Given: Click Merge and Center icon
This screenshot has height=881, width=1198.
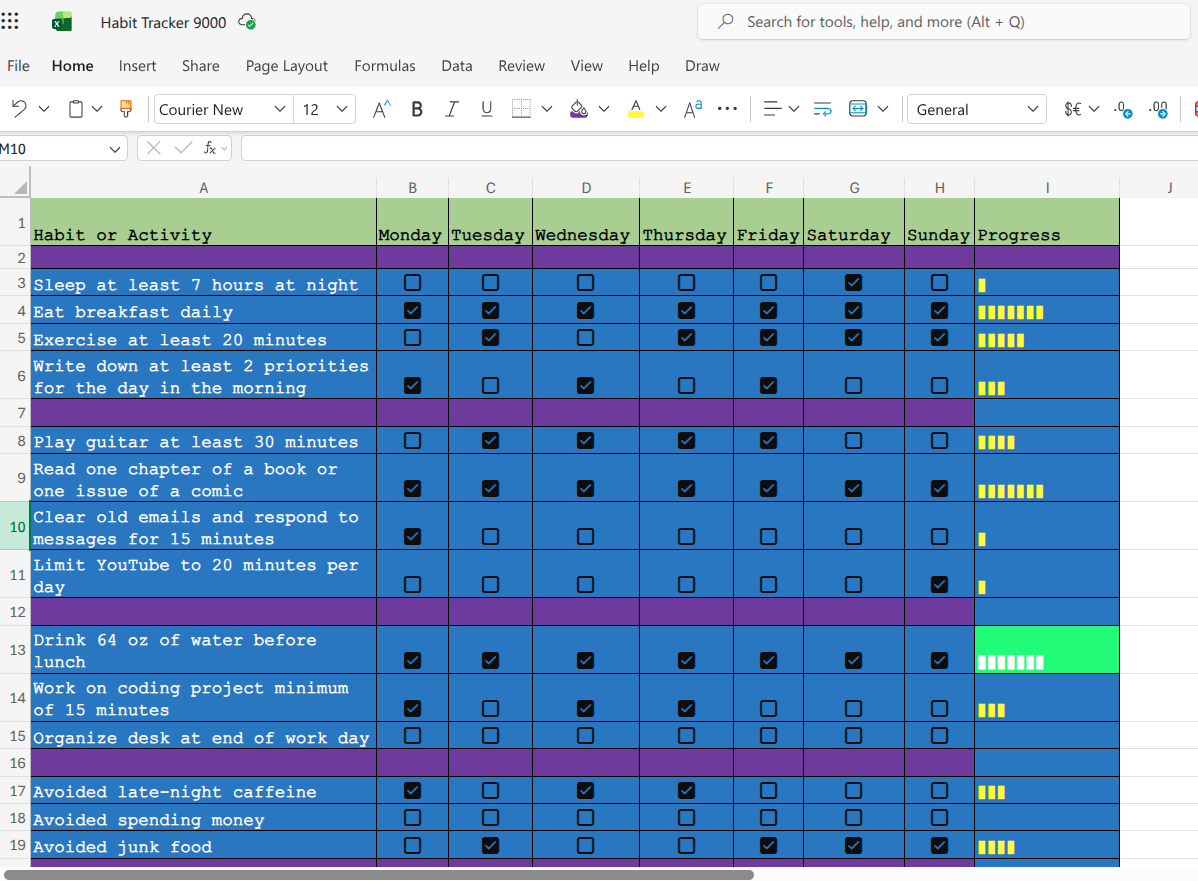Looking at the screenshot, I should [x=858, y=109].
